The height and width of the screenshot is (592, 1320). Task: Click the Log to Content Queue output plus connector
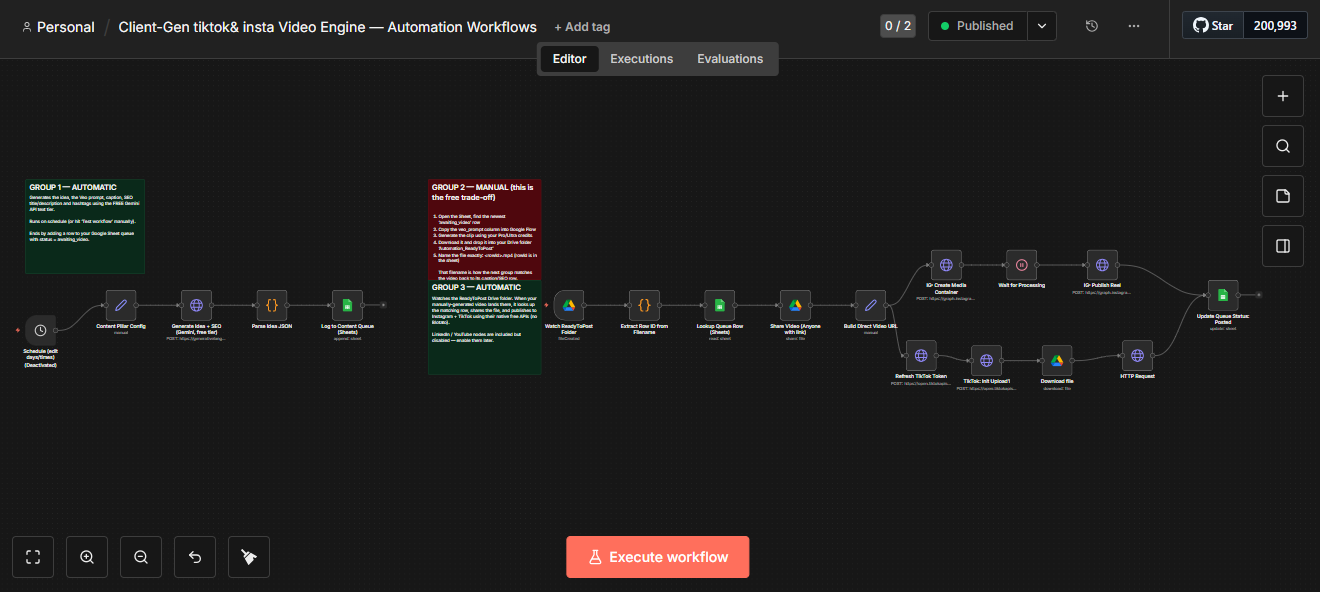[x=384, y=305]
